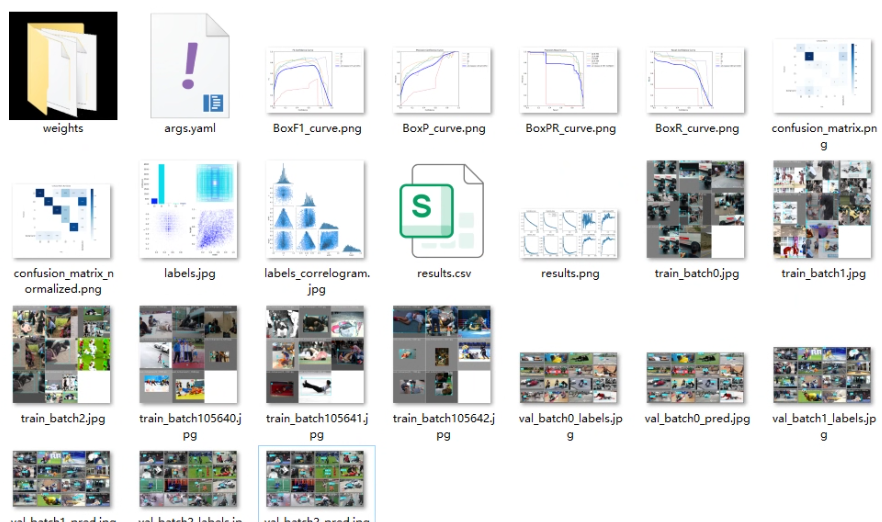Select BoxF1_curve.png thumbnail
This screenshot has height=522, width=882.
coord(315,80)
